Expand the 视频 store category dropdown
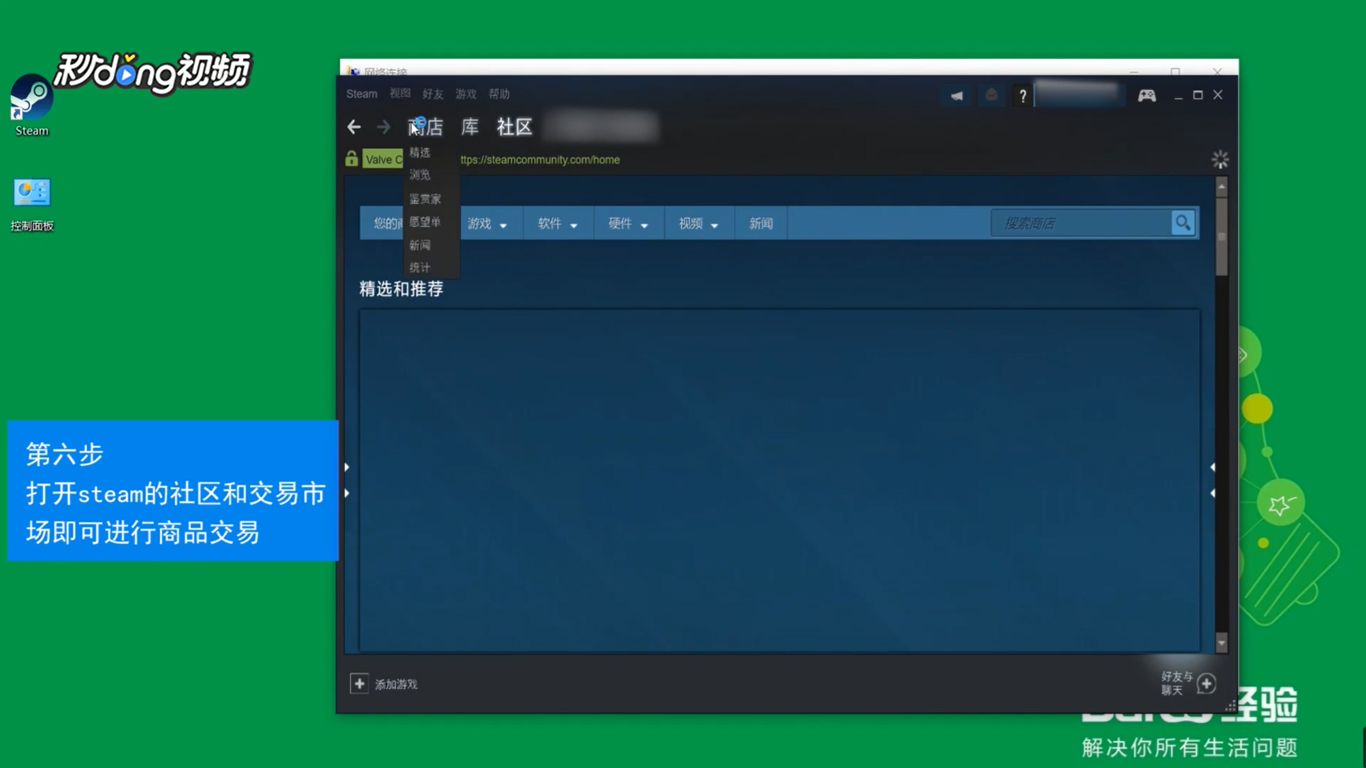1366x768 pixels. point(699,224)
